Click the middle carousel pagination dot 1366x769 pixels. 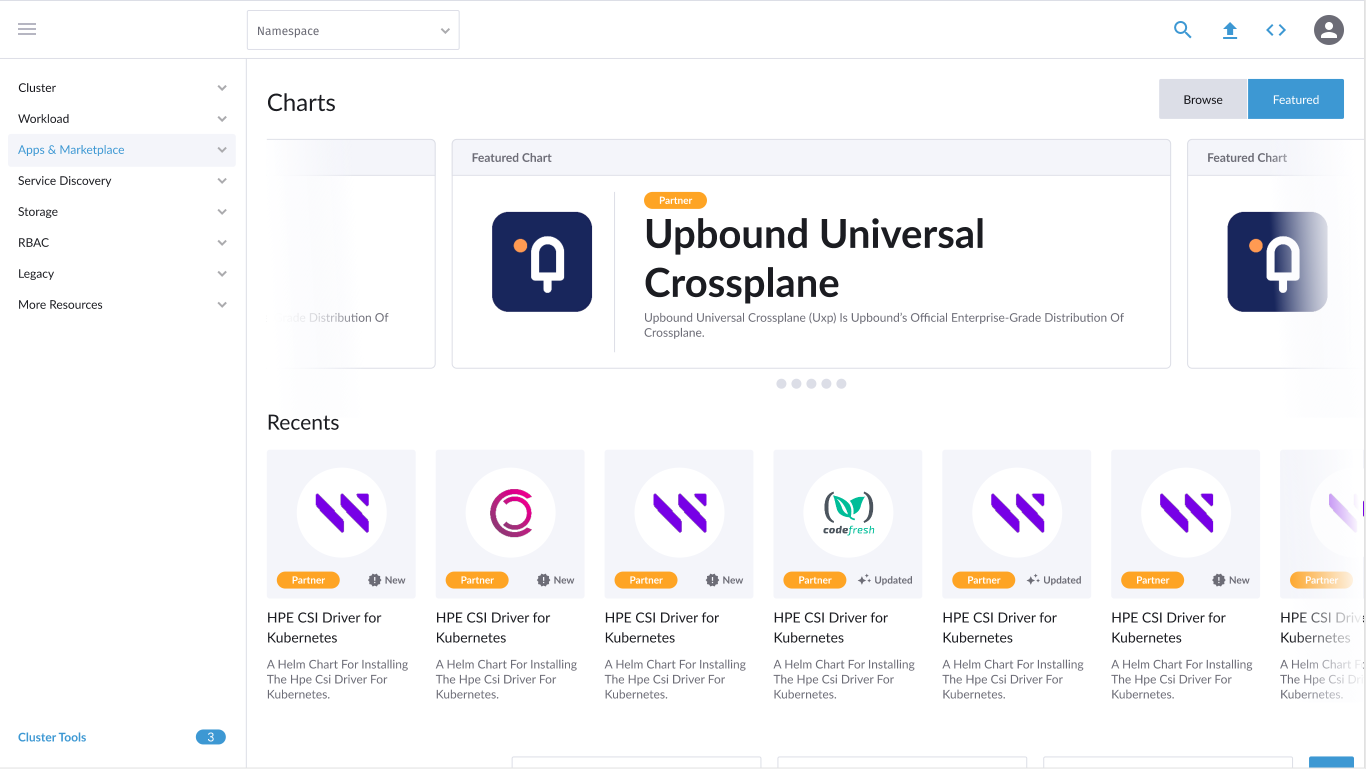tap(811, 383)
